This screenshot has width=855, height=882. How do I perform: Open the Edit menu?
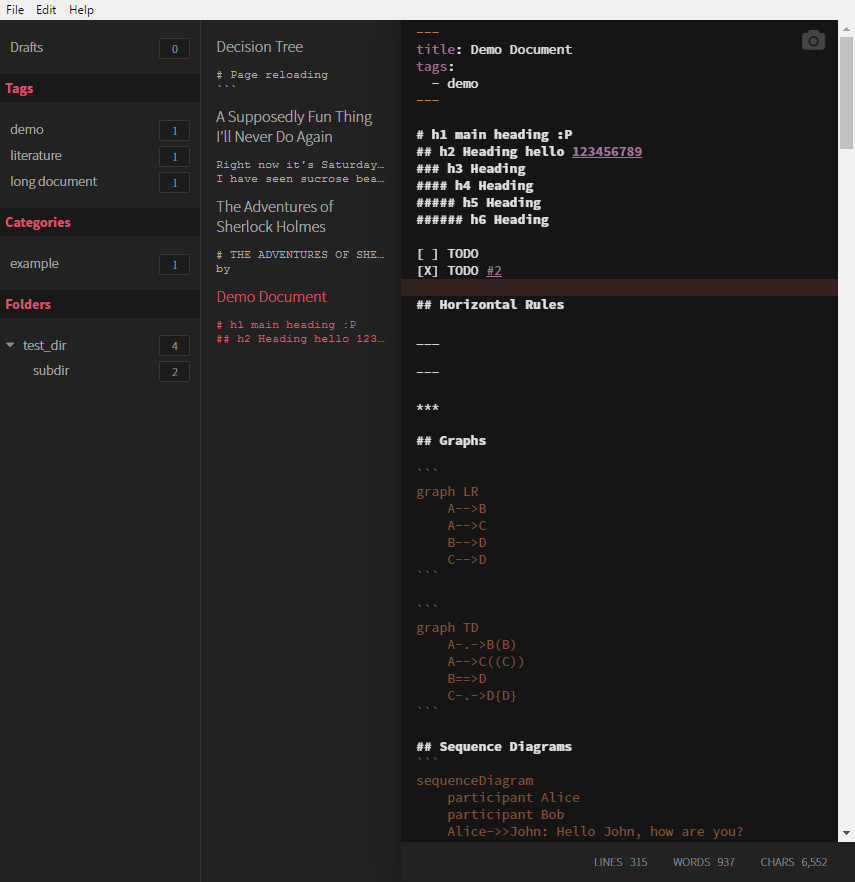click(46, 10)
